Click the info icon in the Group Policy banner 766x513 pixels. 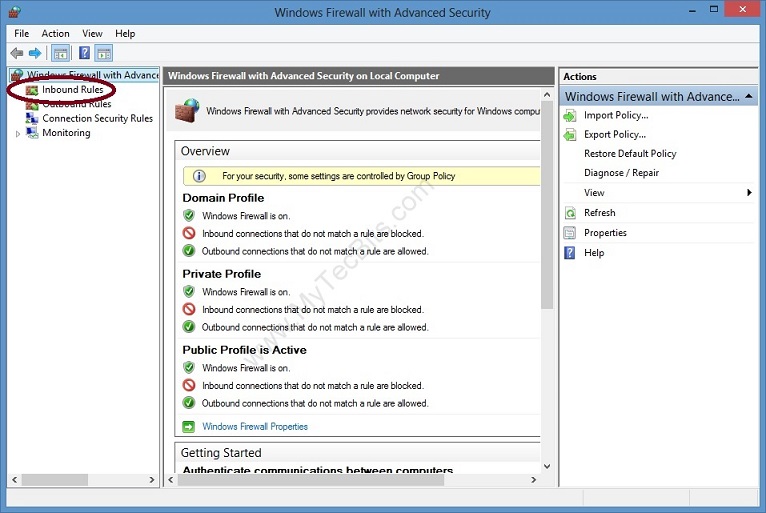click(x=199, y=176)
